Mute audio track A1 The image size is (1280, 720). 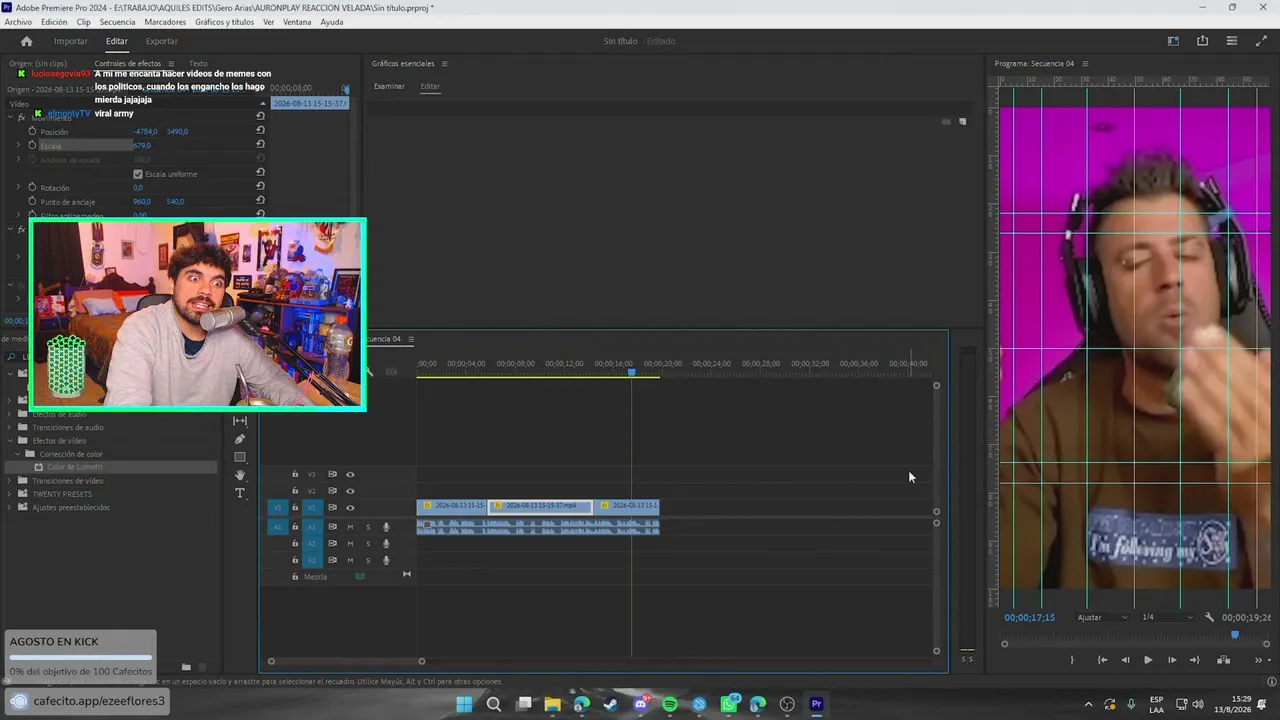click(350, 527)
